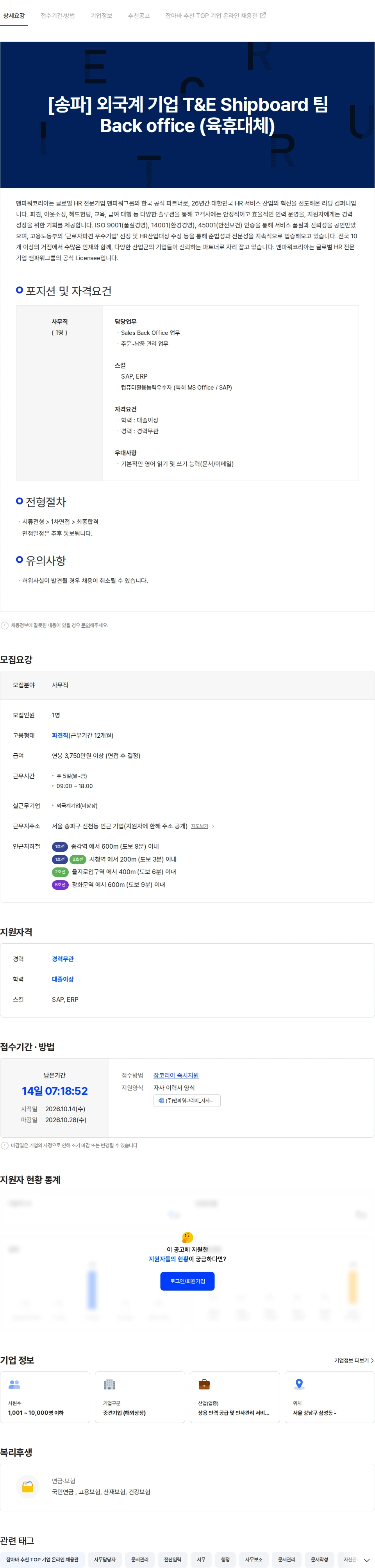Viewport: 375px width, 1568px height.
Task: Click the 외국계기업(비상장) text
Action: click(77, 806)
